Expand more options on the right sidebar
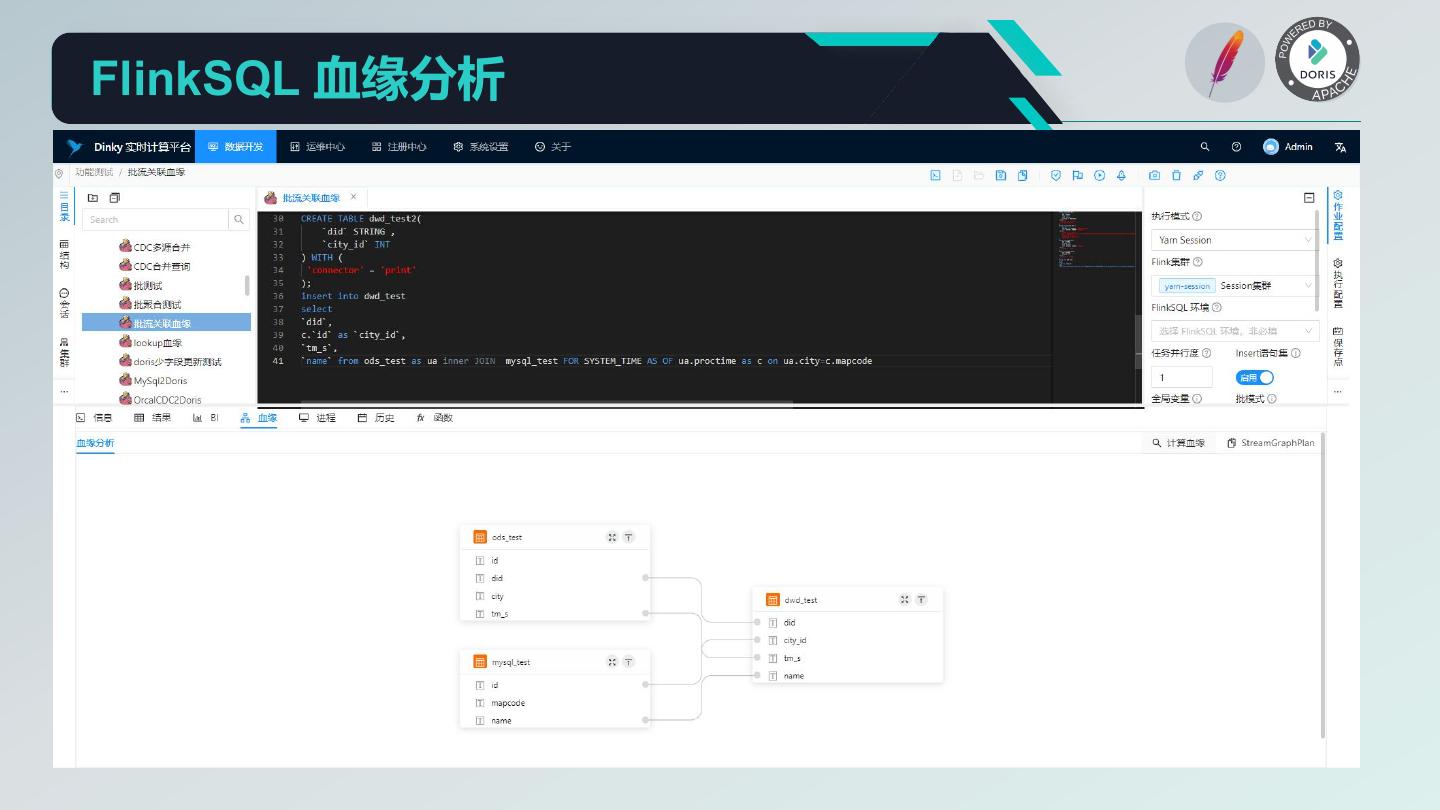Screen dimensions: 1440x810 (1338, 391)
